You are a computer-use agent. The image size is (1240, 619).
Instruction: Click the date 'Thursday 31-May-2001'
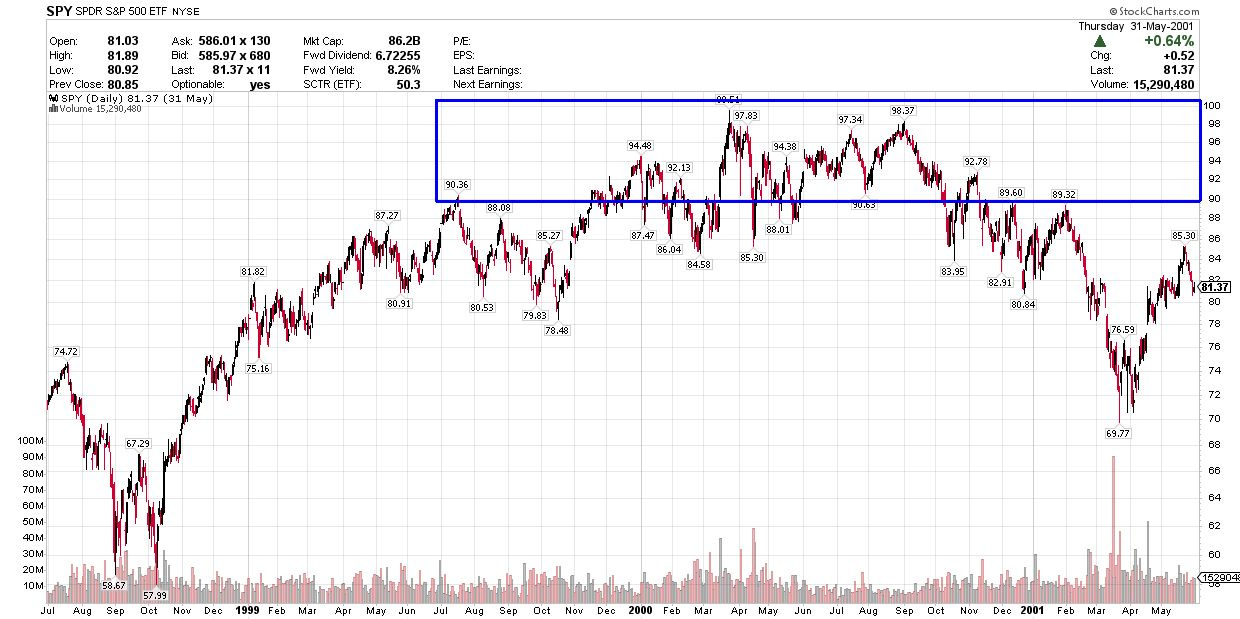[x=1138, y=26]
